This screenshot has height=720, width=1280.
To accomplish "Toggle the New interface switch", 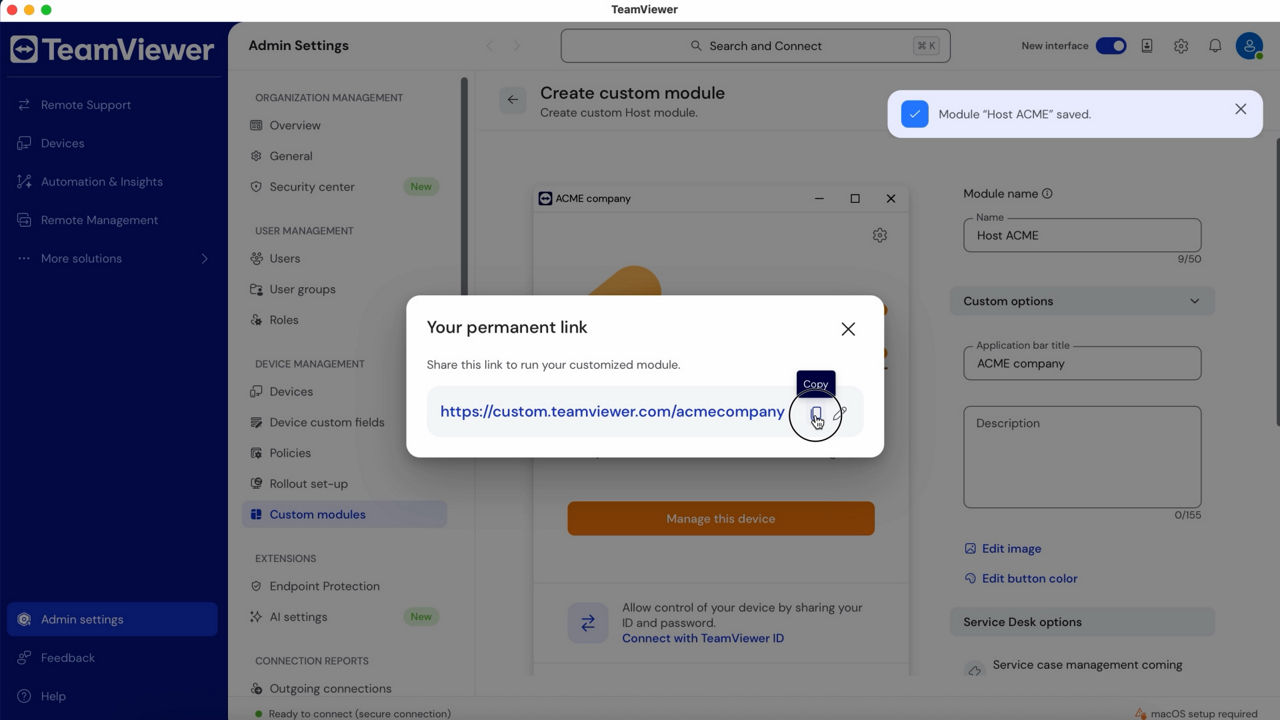I will [1111, 46].
